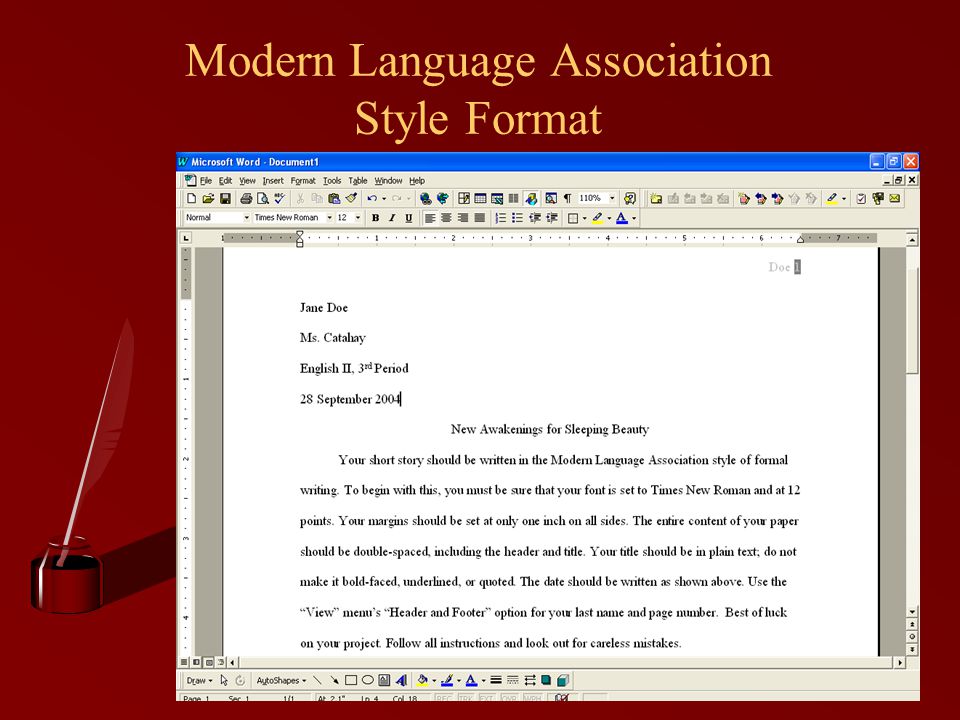This screenshot has width=960, height=720.
Task: Toggle Italic formatting
Action: (x=392, y=218)
